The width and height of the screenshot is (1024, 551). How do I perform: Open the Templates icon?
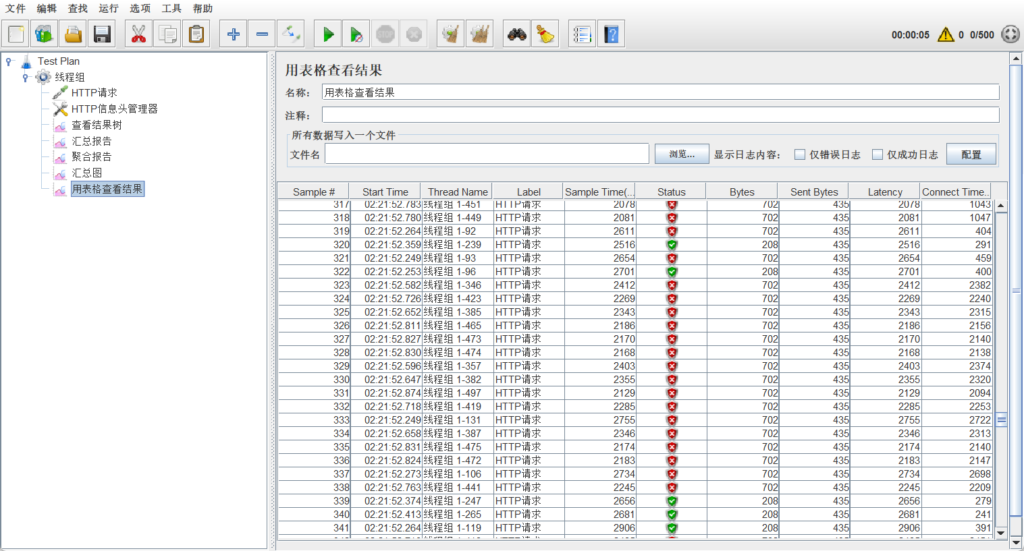point(44,34)
